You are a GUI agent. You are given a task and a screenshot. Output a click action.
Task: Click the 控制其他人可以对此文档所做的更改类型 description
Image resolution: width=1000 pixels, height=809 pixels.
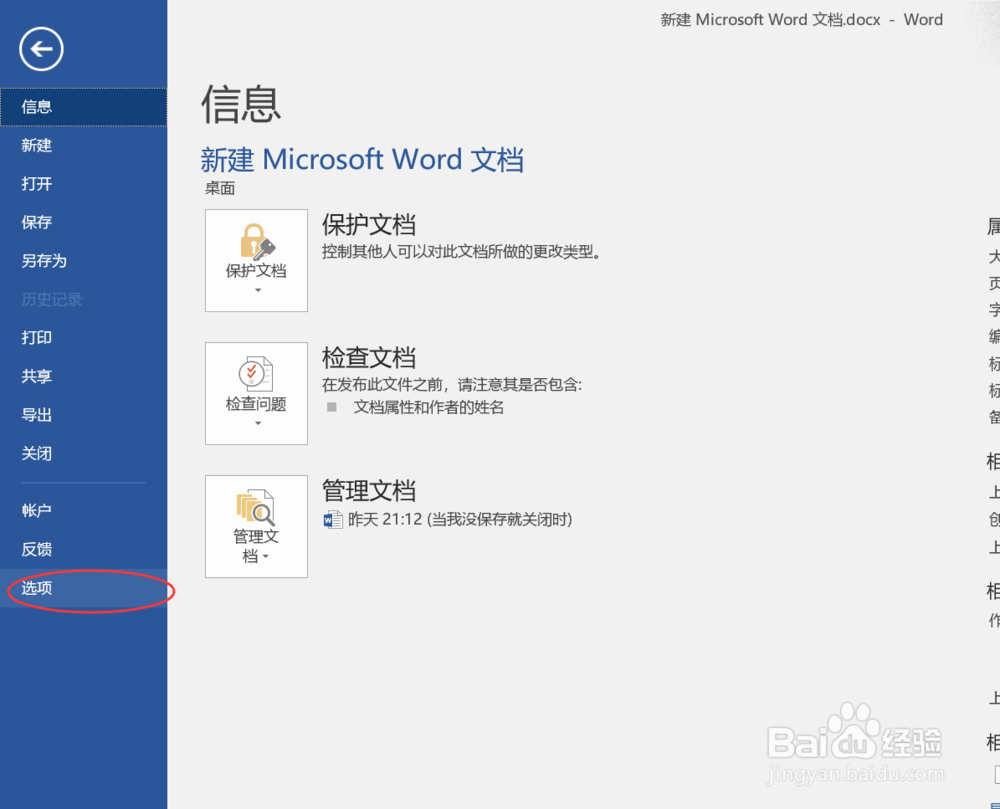coord(461,252)
